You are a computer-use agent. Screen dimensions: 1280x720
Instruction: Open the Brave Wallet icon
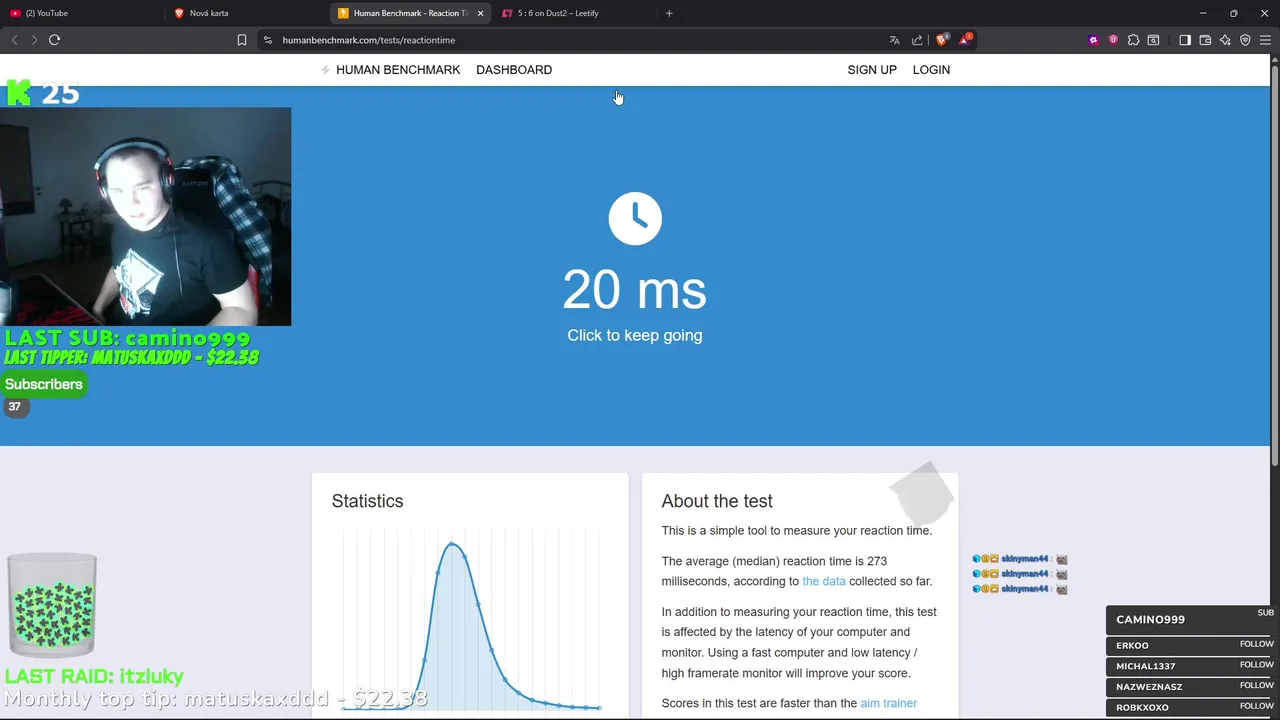pyautogui.click(x=1205, y=40)
